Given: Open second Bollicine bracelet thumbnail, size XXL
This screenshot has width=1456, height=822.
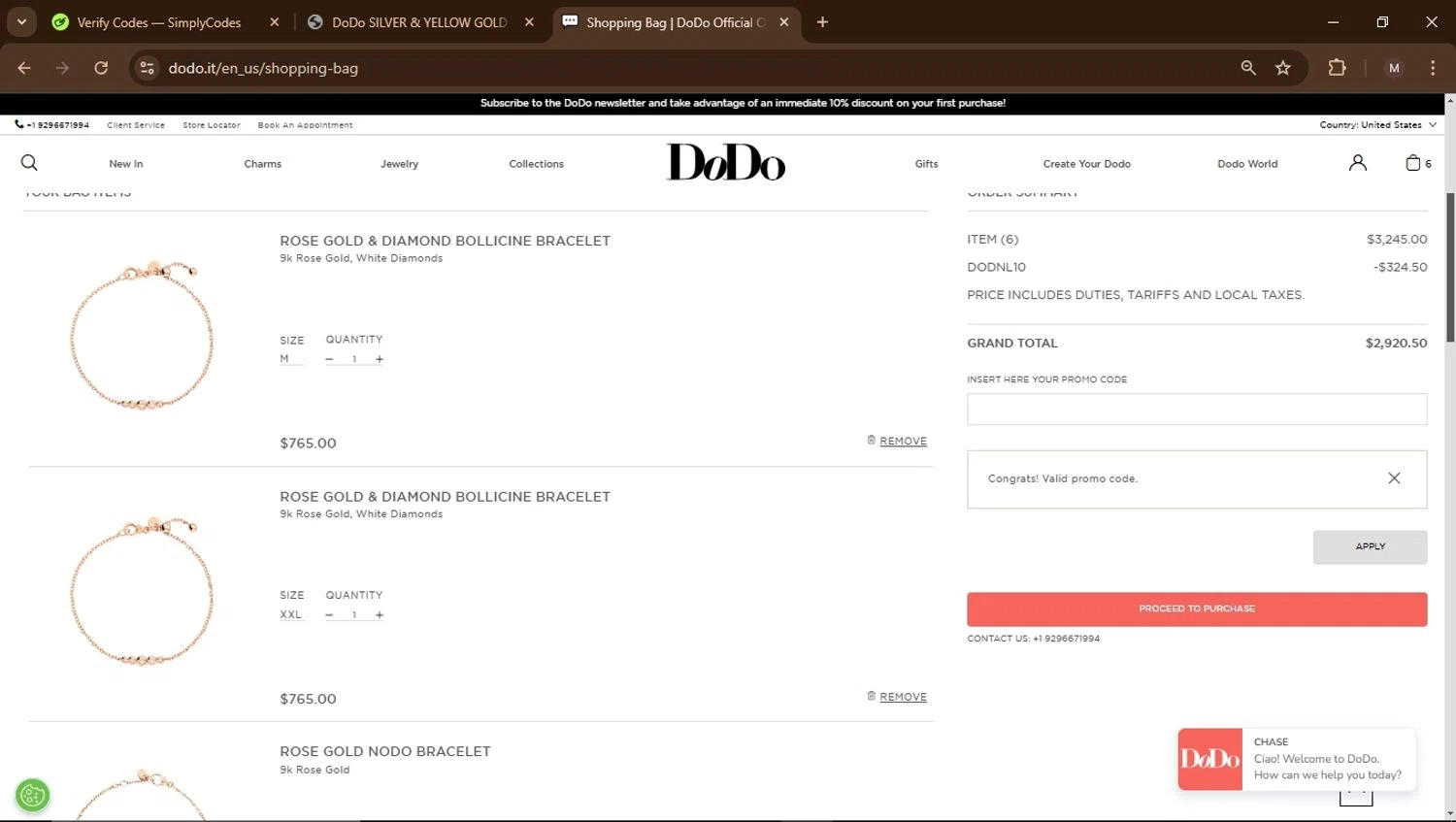Looking at the screenshot, I should point(142,591).
